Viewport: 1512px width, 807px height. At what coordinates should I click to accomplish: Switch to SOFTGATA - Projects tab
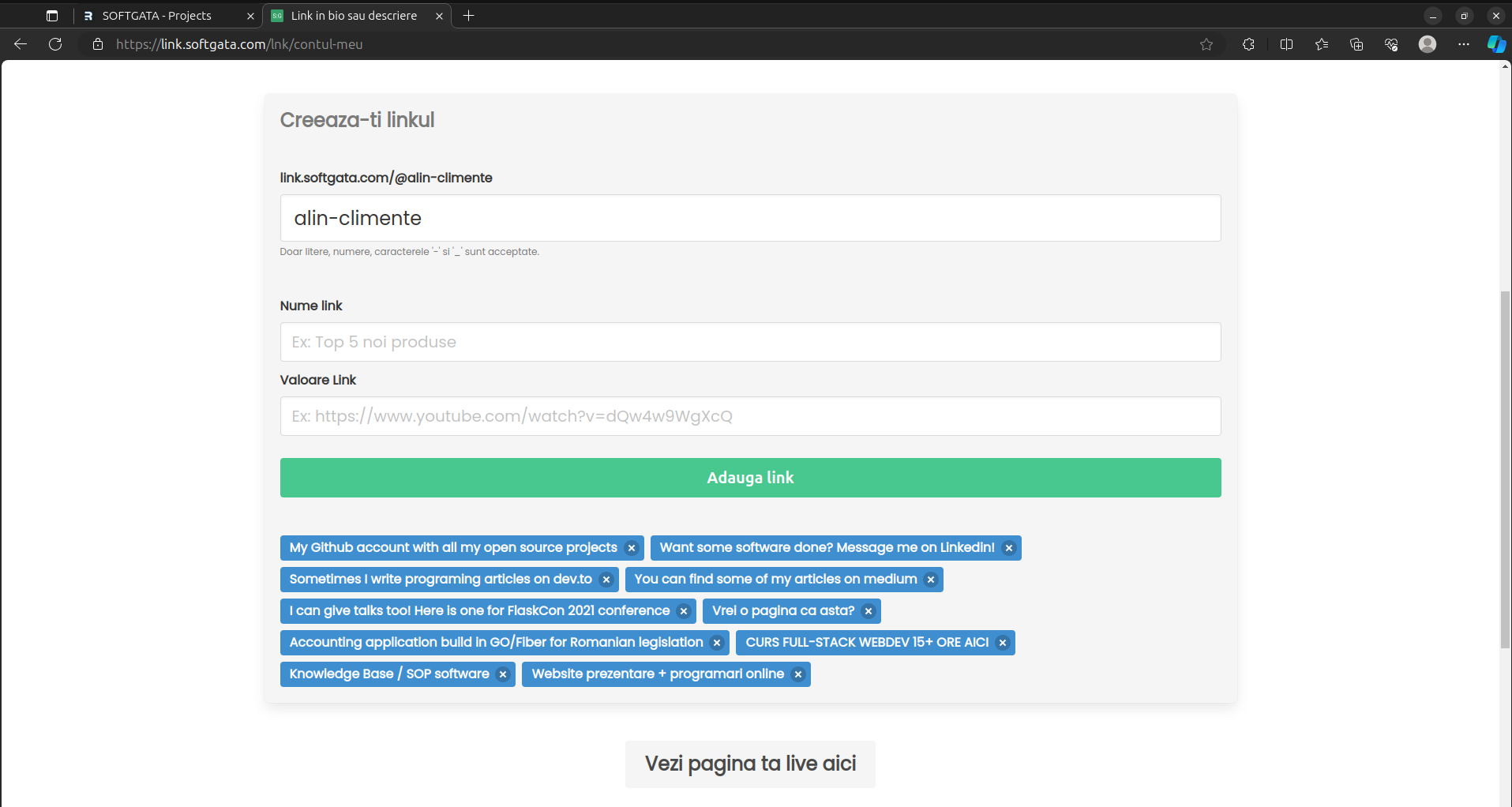(157, 16)
